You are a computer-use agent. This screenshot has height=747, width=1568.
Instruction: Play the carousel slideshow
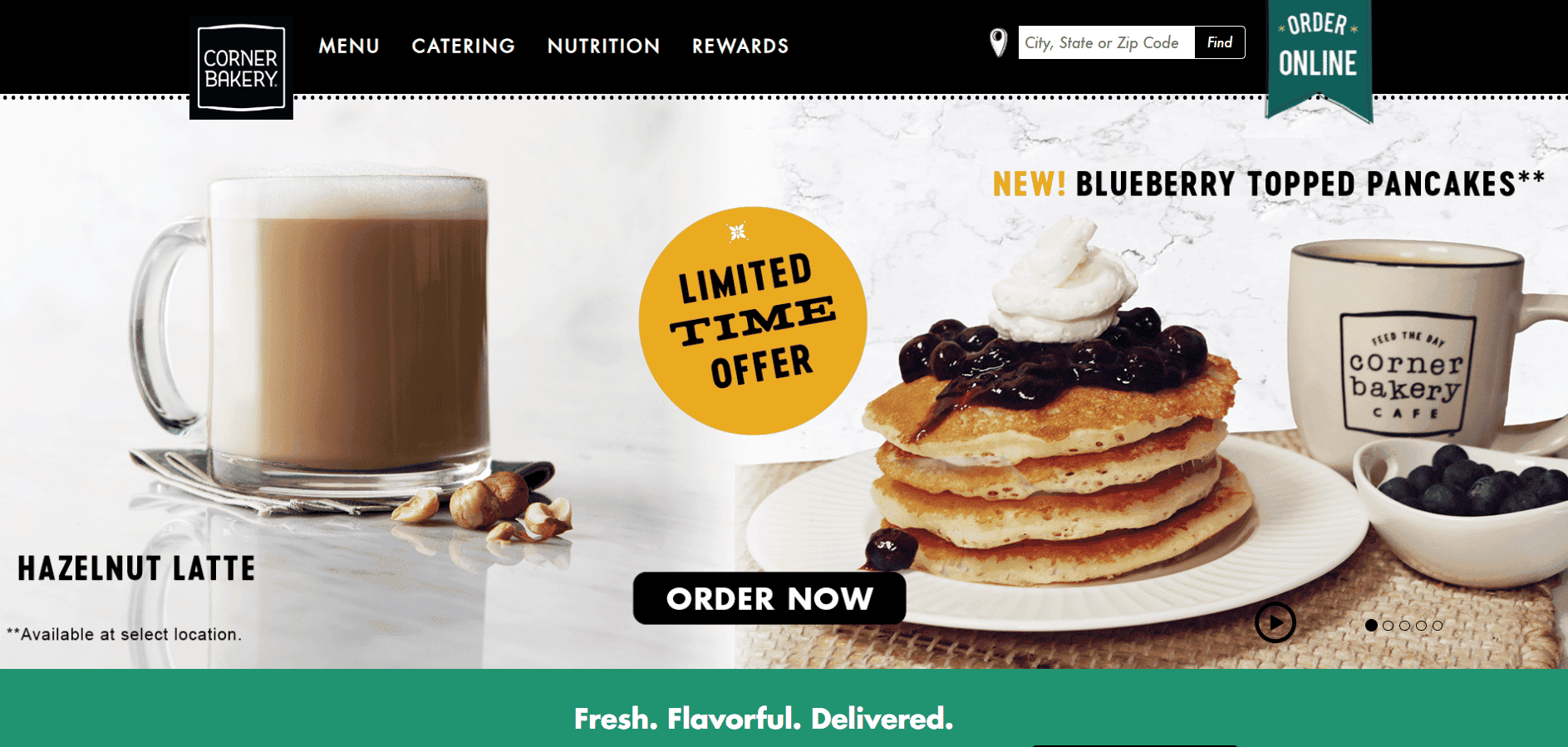click(x=1276, y=622)
